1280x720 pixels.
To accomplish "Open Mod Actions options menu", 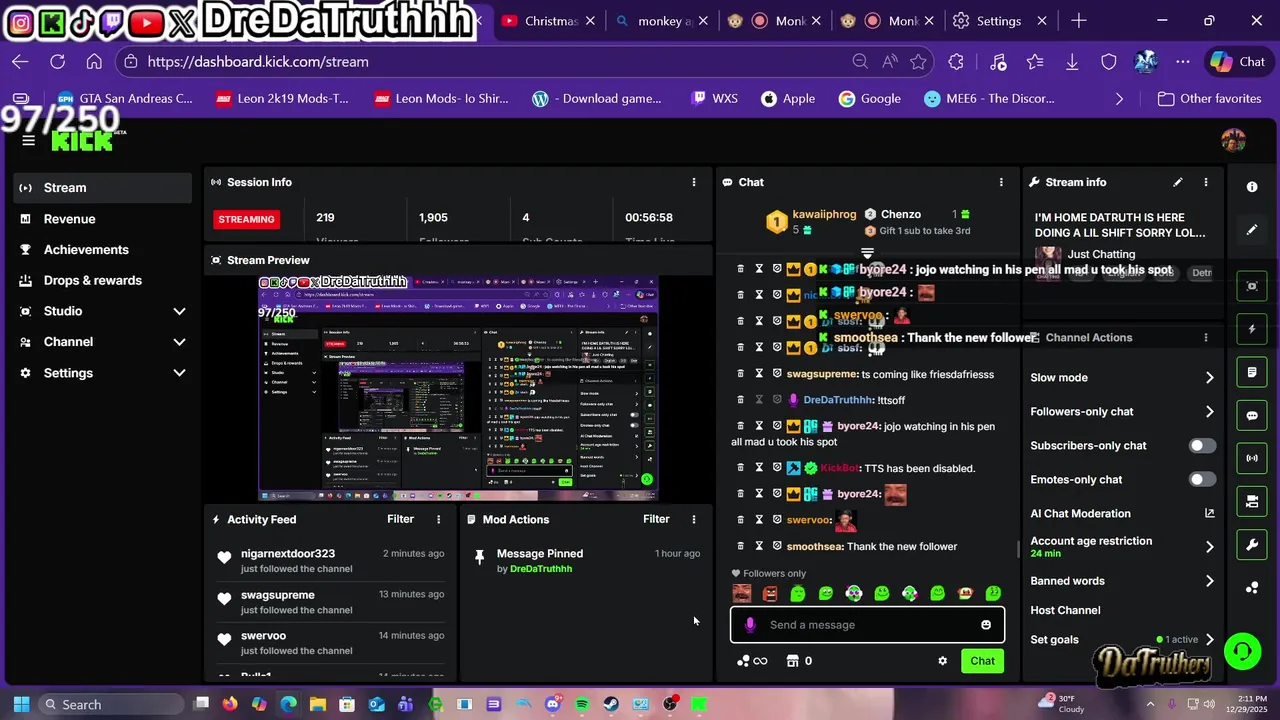I will tap(693, 519).
